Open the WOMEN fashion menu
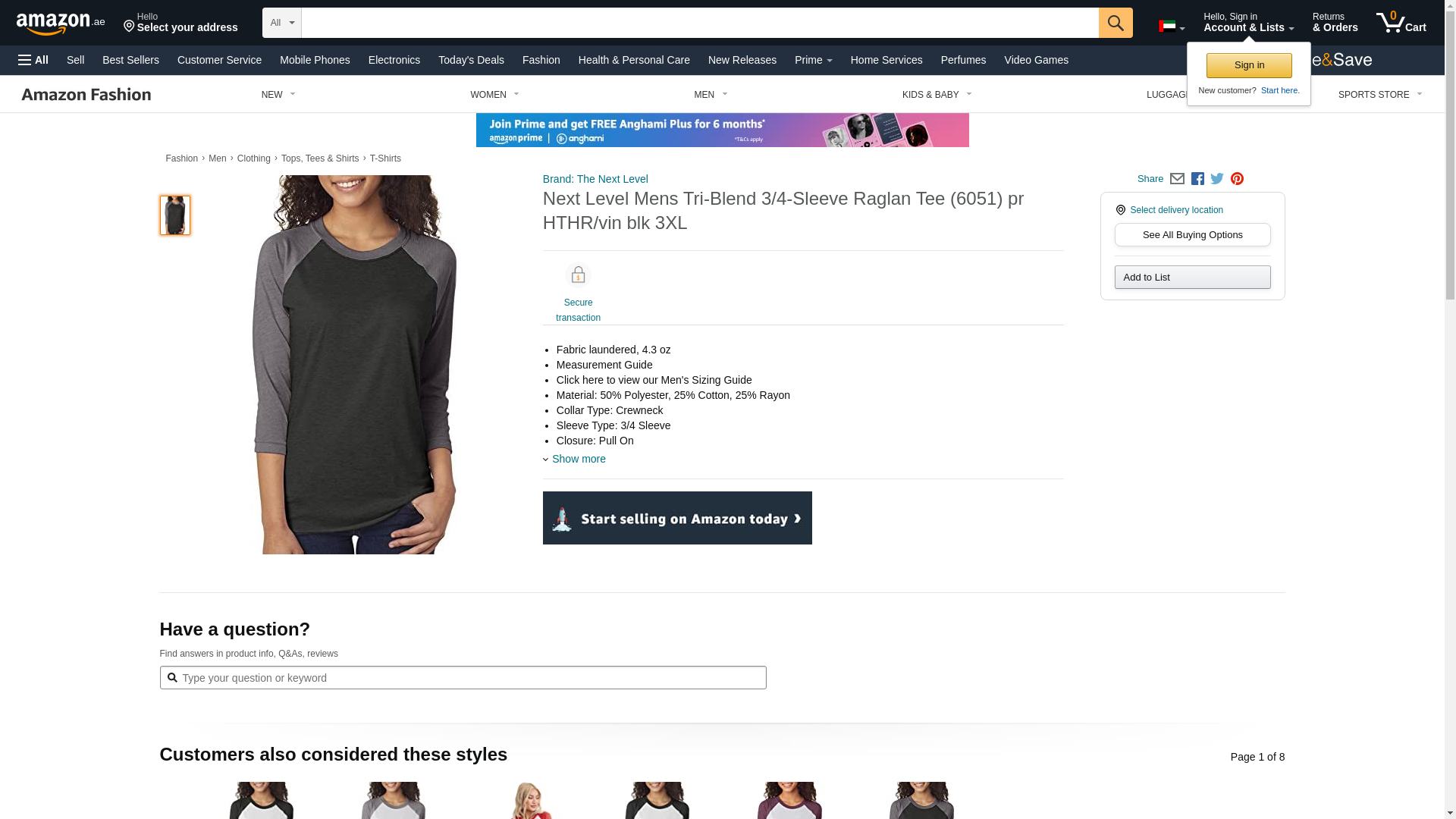Viewport: 1456px width, 819px height. pos(494,95)
